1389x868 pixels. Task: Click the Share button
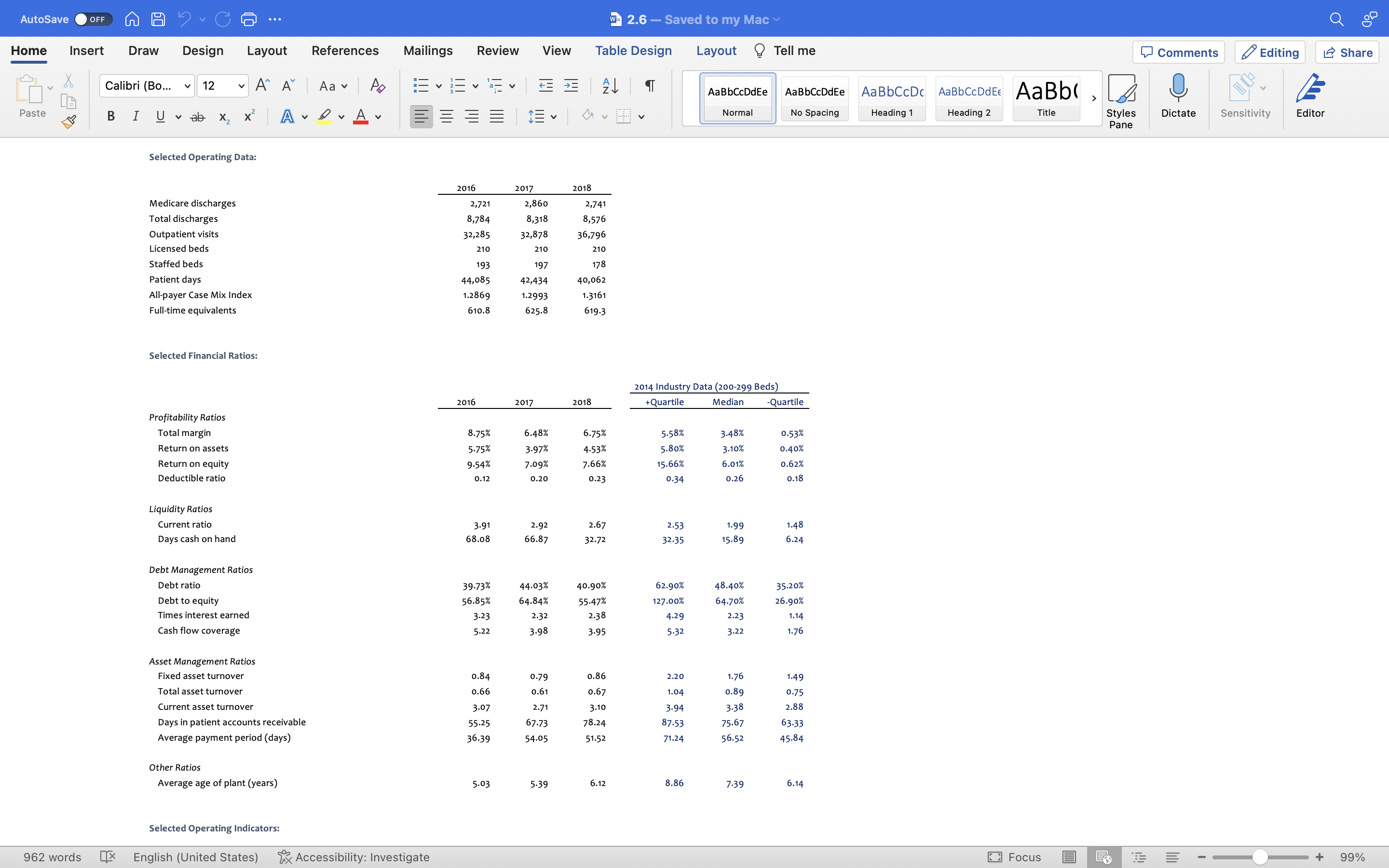click(x=1347, y=52)
